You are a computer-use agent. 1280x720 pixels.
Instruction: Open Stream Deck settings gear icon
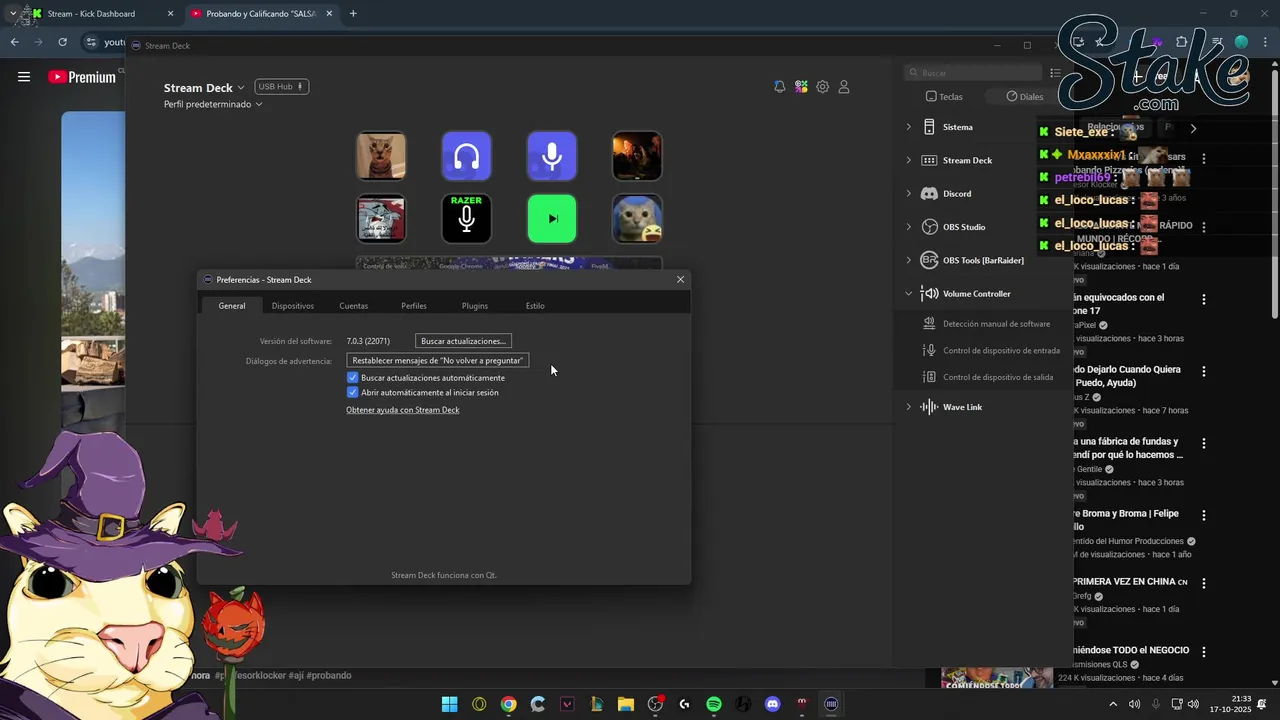point(822,87)
